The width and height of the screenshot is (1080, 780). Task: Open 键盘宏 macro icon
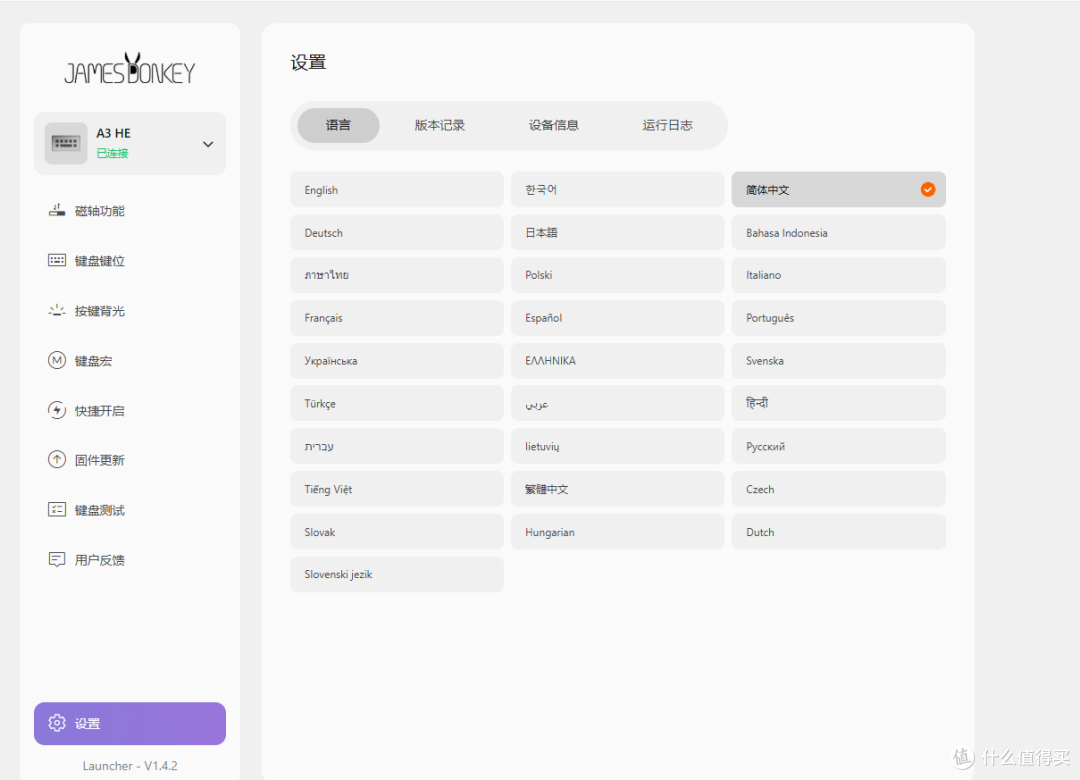(57, 360)
